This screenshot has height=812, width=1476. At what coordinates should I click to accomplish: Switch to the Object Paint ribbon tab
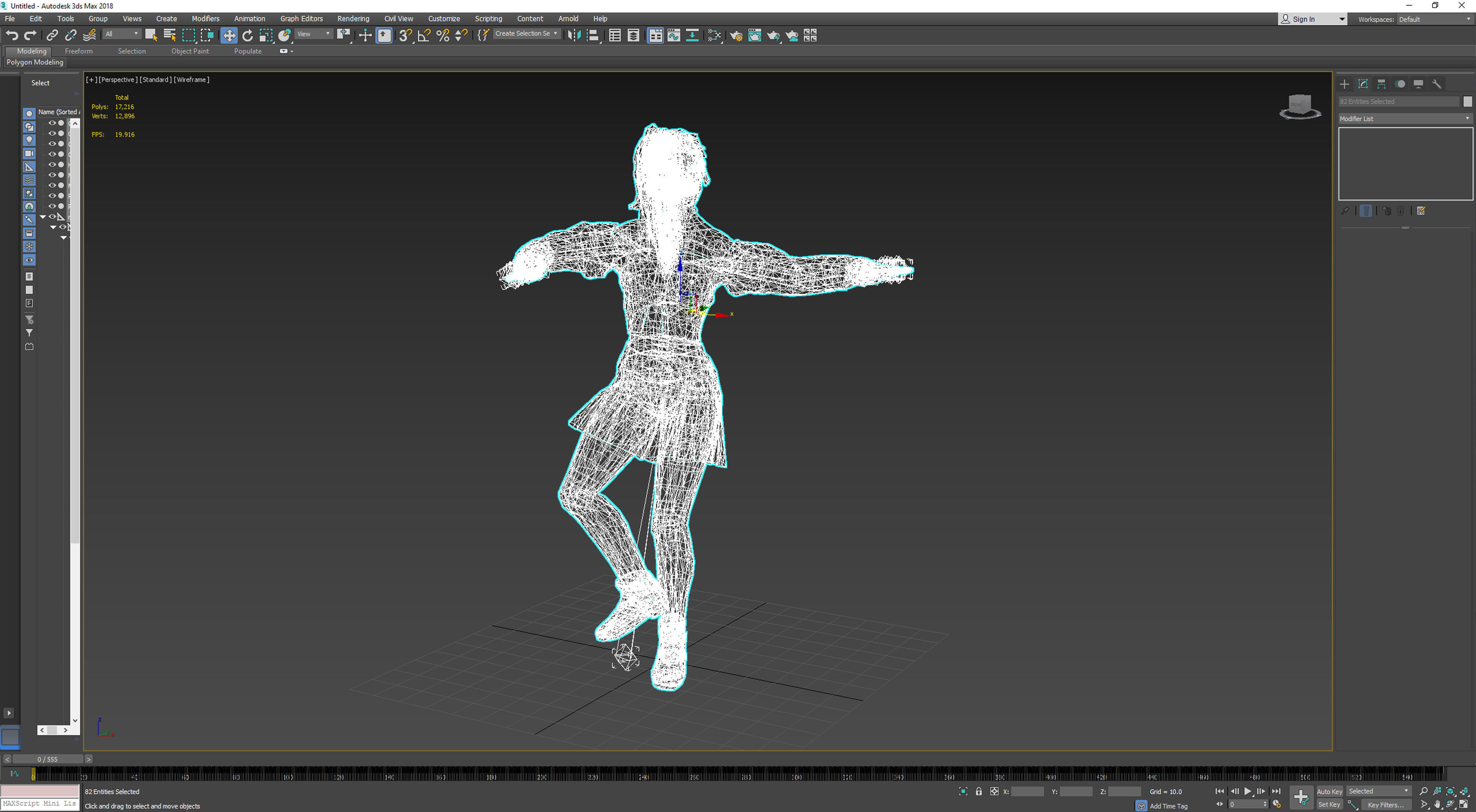click(x=190, y=51)
